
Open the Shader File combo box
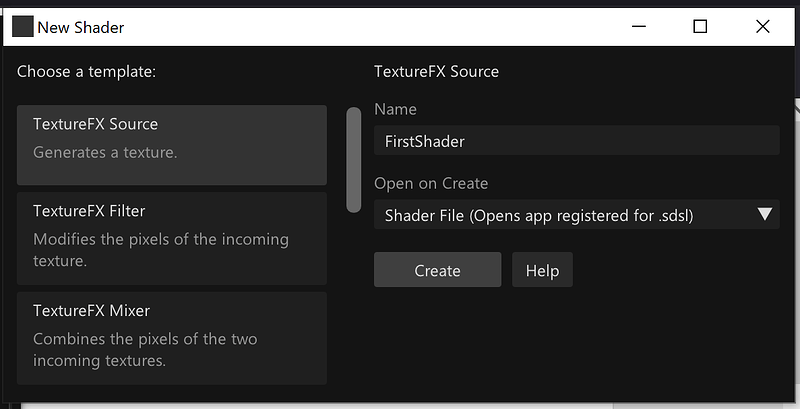coord(577,215)
